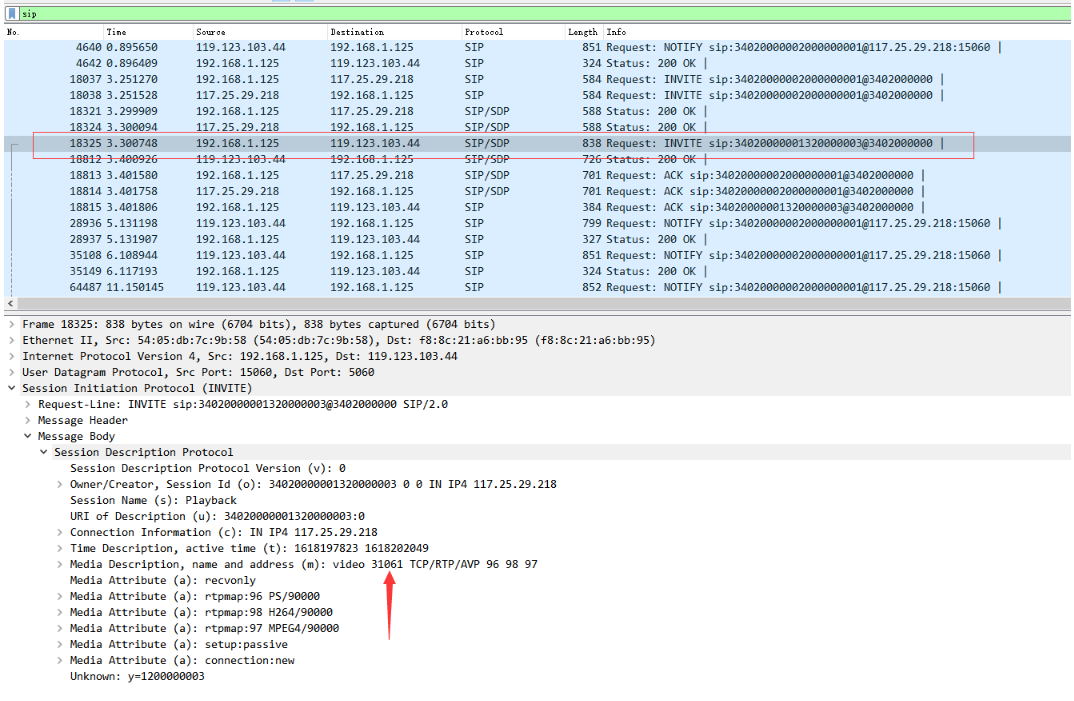Select packet number 18324
Screen dimensions: 1074x701
(537, 127)
